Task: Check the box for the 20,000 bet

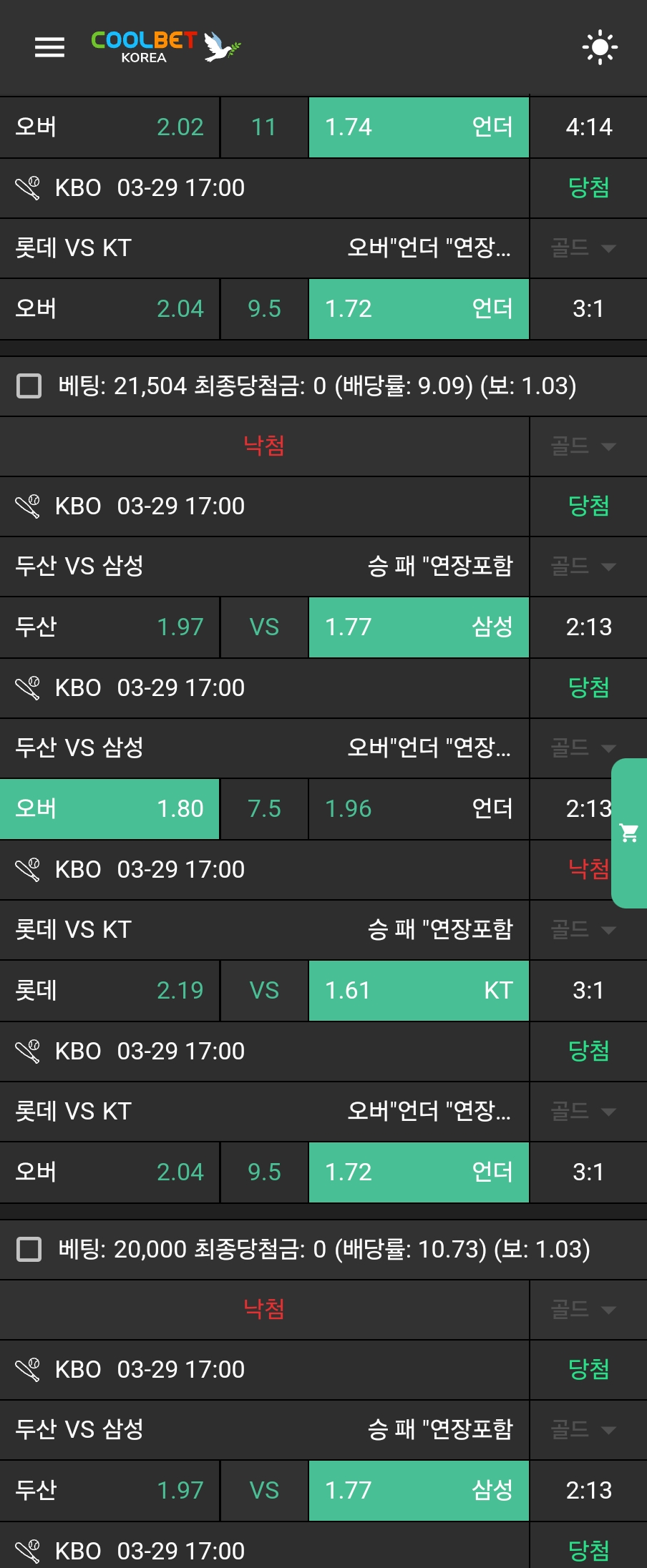Action: coord(29,1249)
